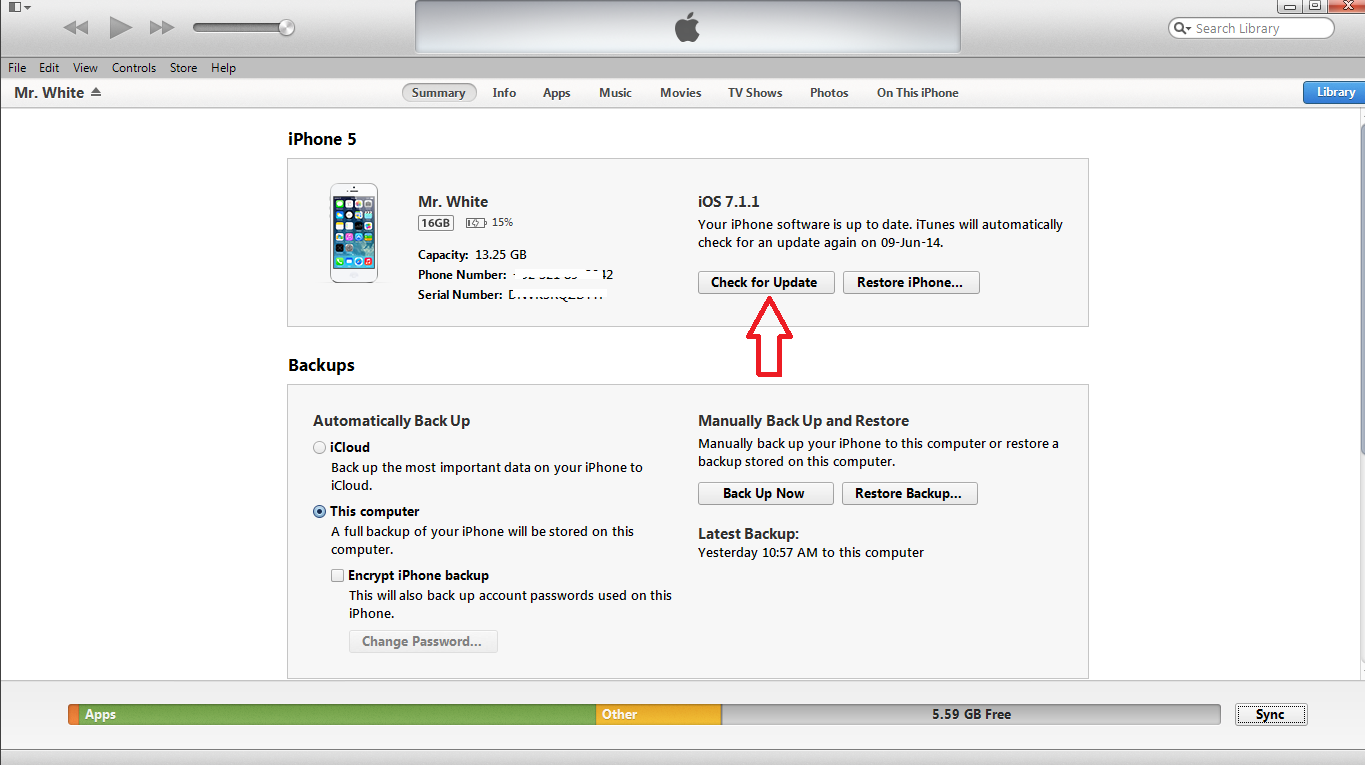
Task: Click the Sync button
Action: click(x=1270, y=715)
